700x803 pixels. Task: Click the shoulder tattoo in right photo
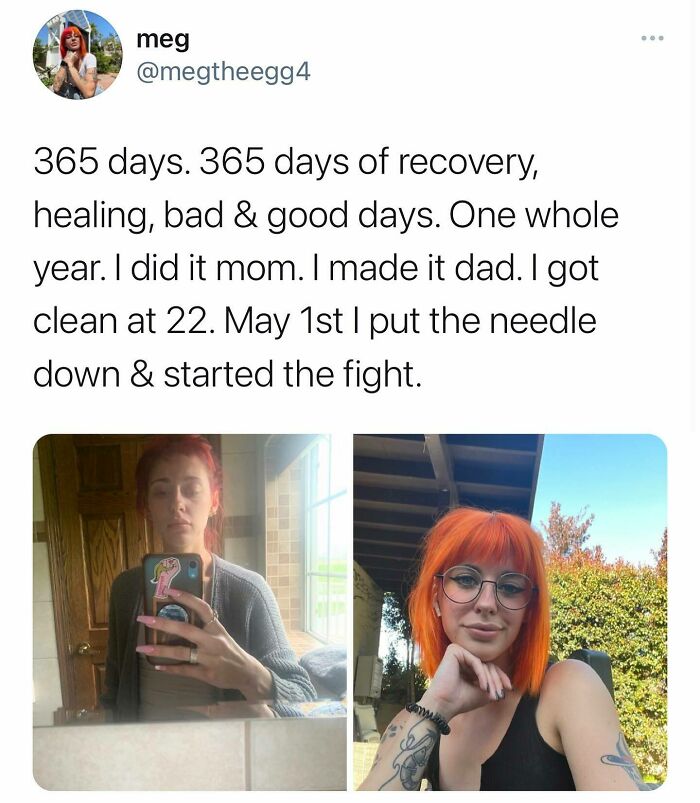click(622, 758)
